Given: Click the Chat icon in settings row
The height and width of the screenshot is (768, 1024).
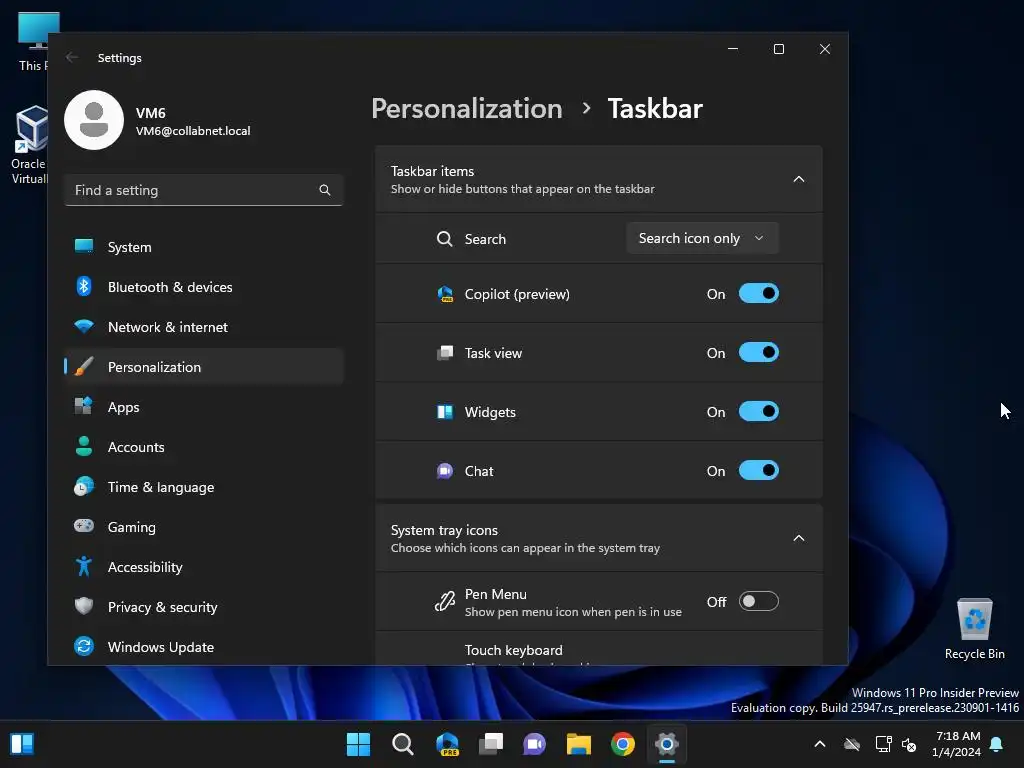Looking at the screenshot, I should click(x=445, y=471).
